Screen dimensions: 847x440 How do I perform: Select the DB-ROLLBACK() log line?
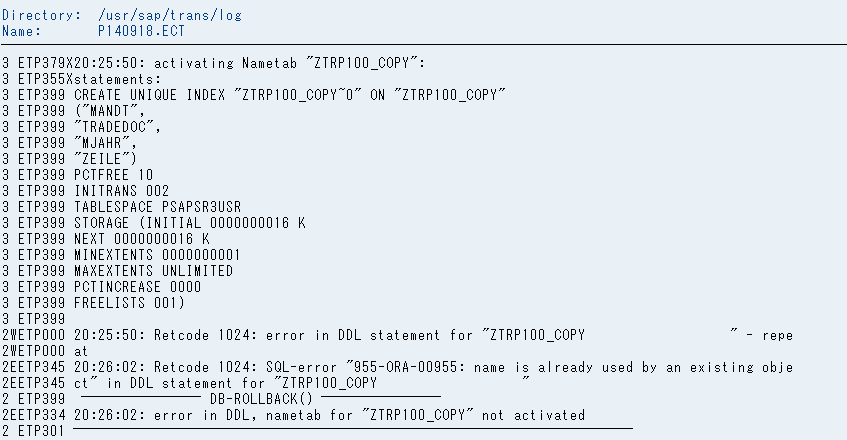[x=221, y=399]
